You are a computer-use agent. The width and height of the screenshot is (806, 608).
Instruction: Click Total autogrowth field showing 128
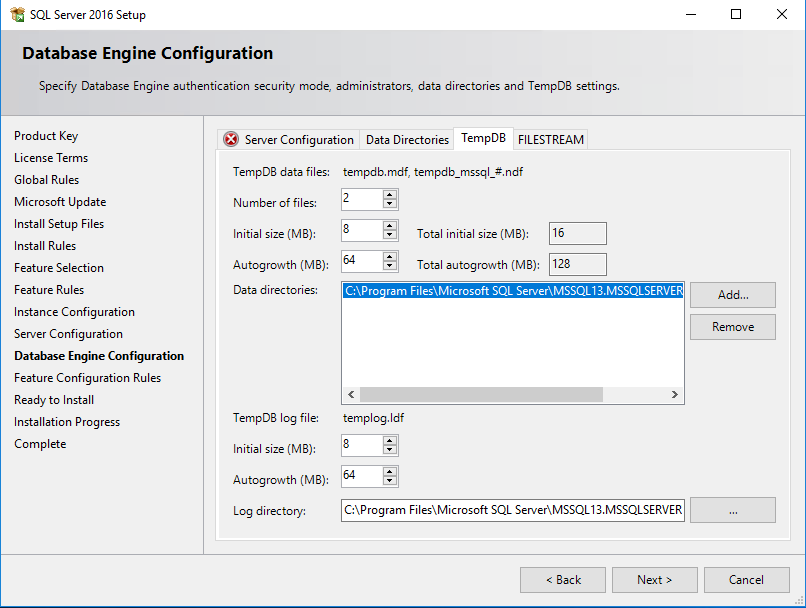578,264
